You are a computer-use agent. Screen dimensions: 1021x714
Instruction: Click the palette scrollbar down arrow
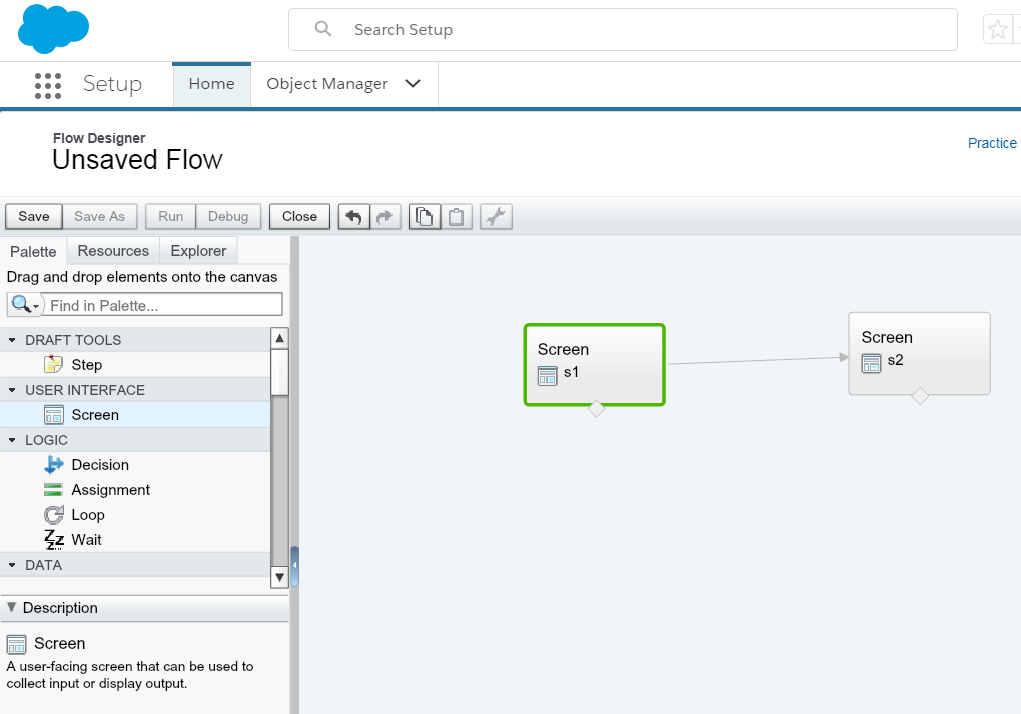point(279,577)
